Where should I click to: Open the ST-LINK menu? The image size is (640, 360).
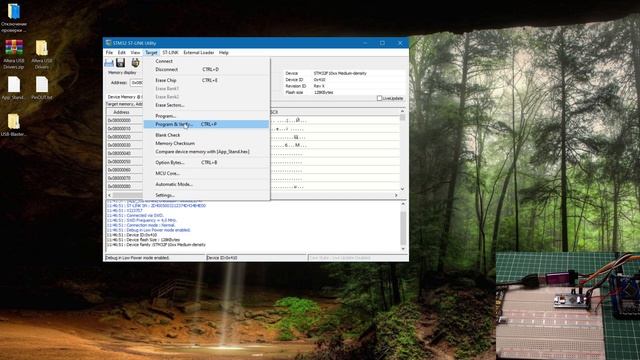pyautogui.click(x=170, y=53)
